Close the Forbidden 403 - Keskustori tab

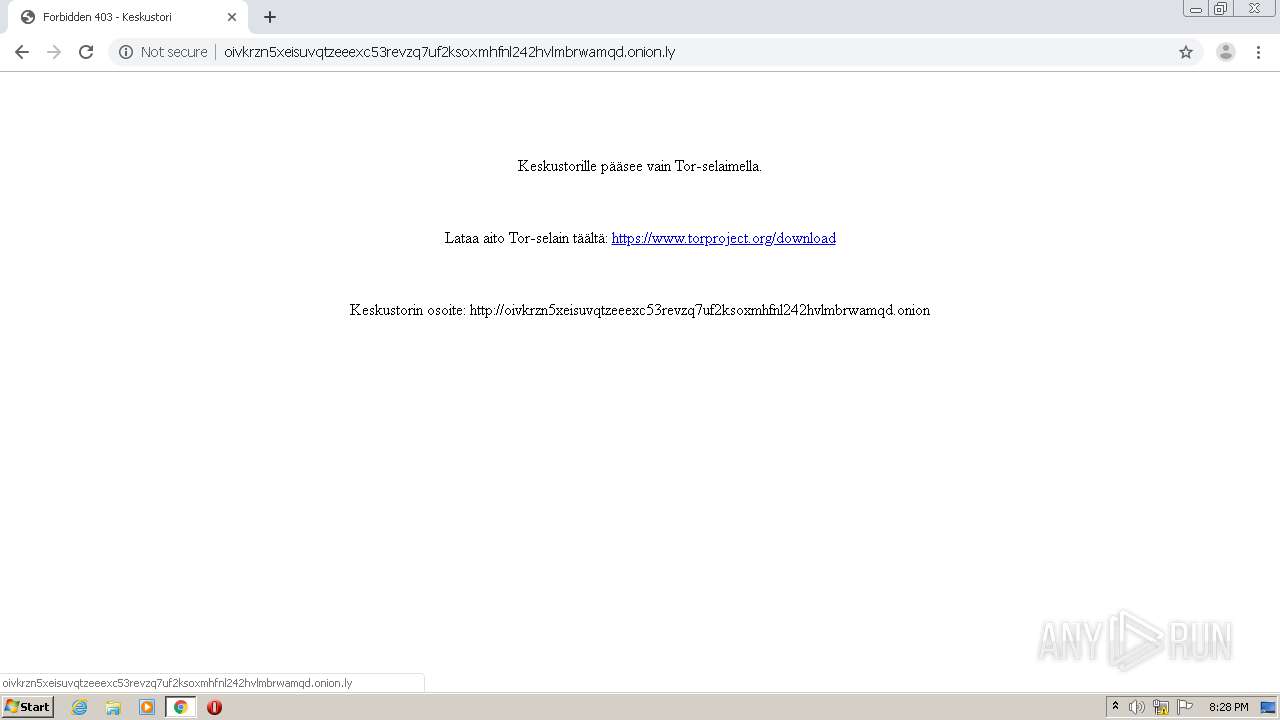(232, 17)
